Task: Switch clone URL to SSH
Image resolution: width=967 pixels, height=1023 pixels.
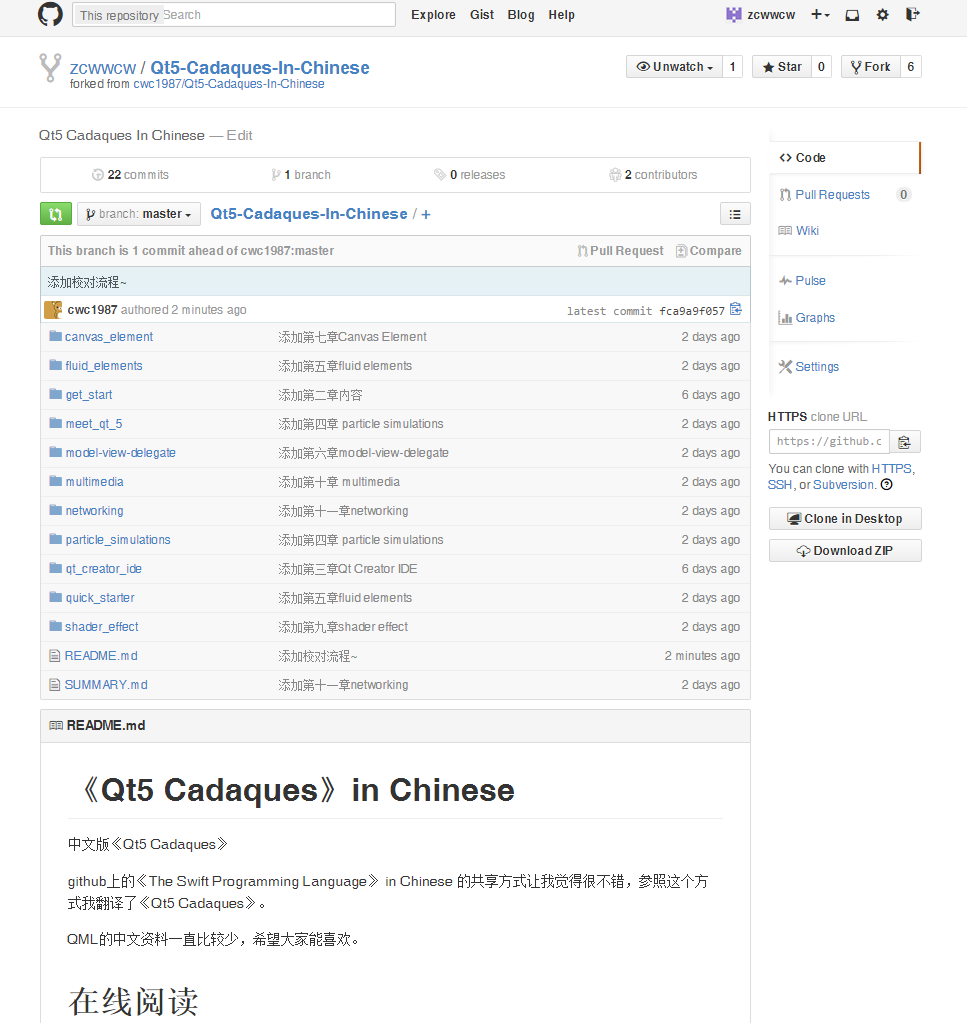Action: pos(780,485)
